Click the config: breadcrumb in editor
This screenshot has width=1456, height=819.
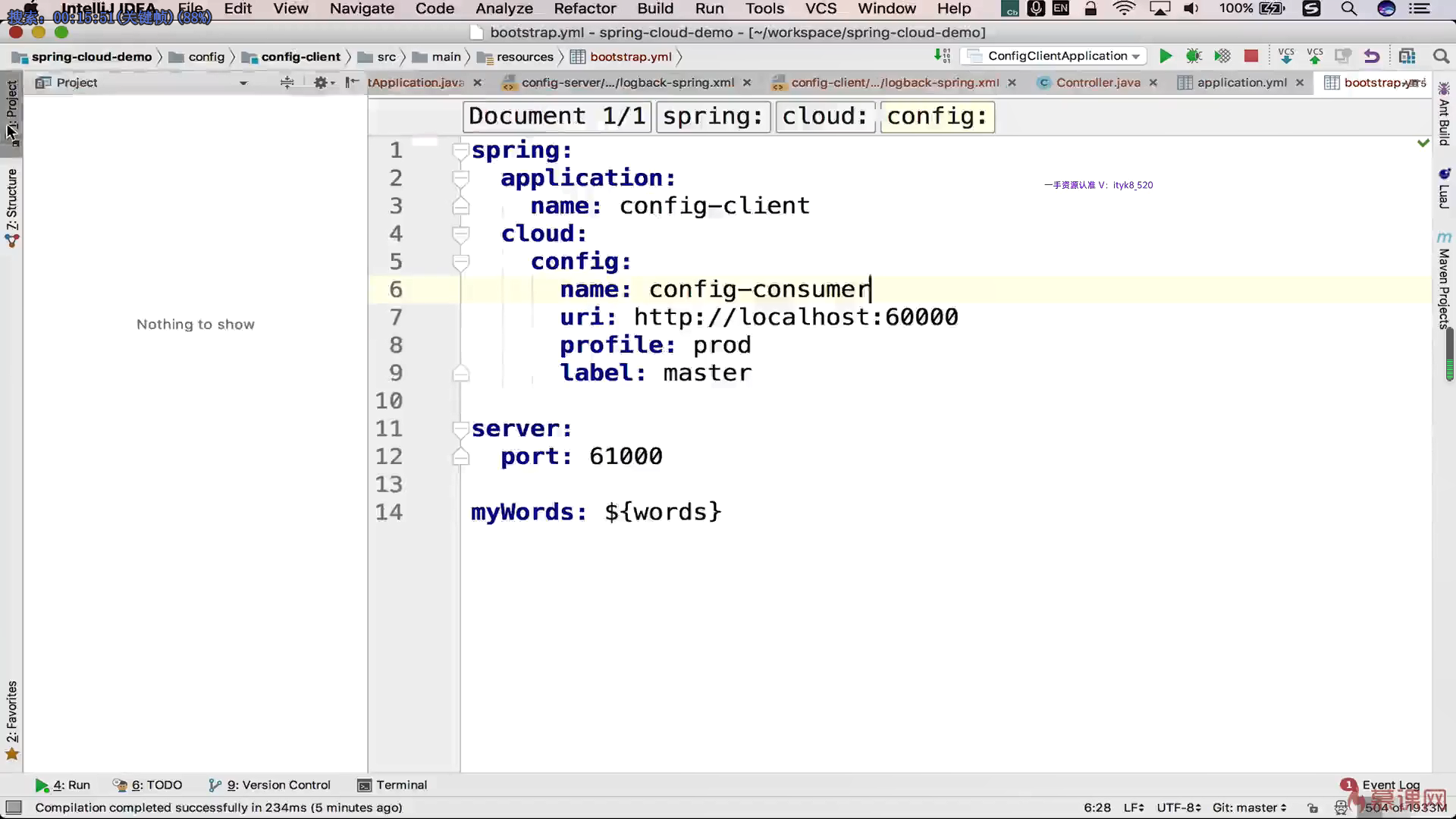tap(937, 117)
